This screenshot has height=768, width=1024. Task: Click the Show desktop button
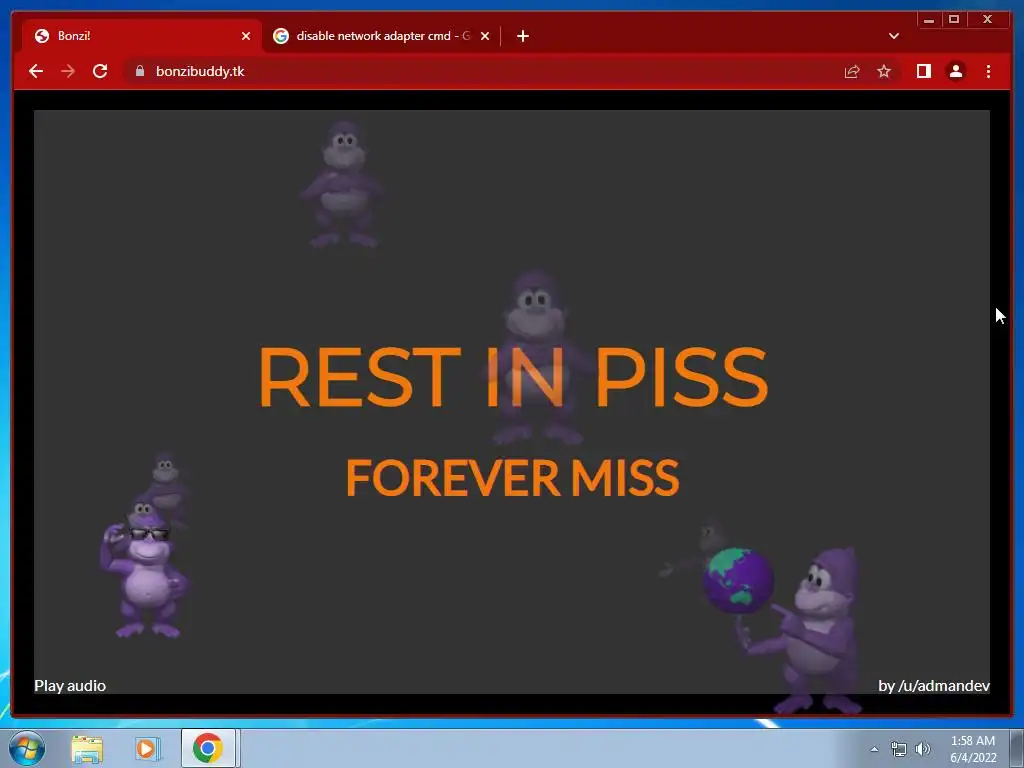point(1016,748)
